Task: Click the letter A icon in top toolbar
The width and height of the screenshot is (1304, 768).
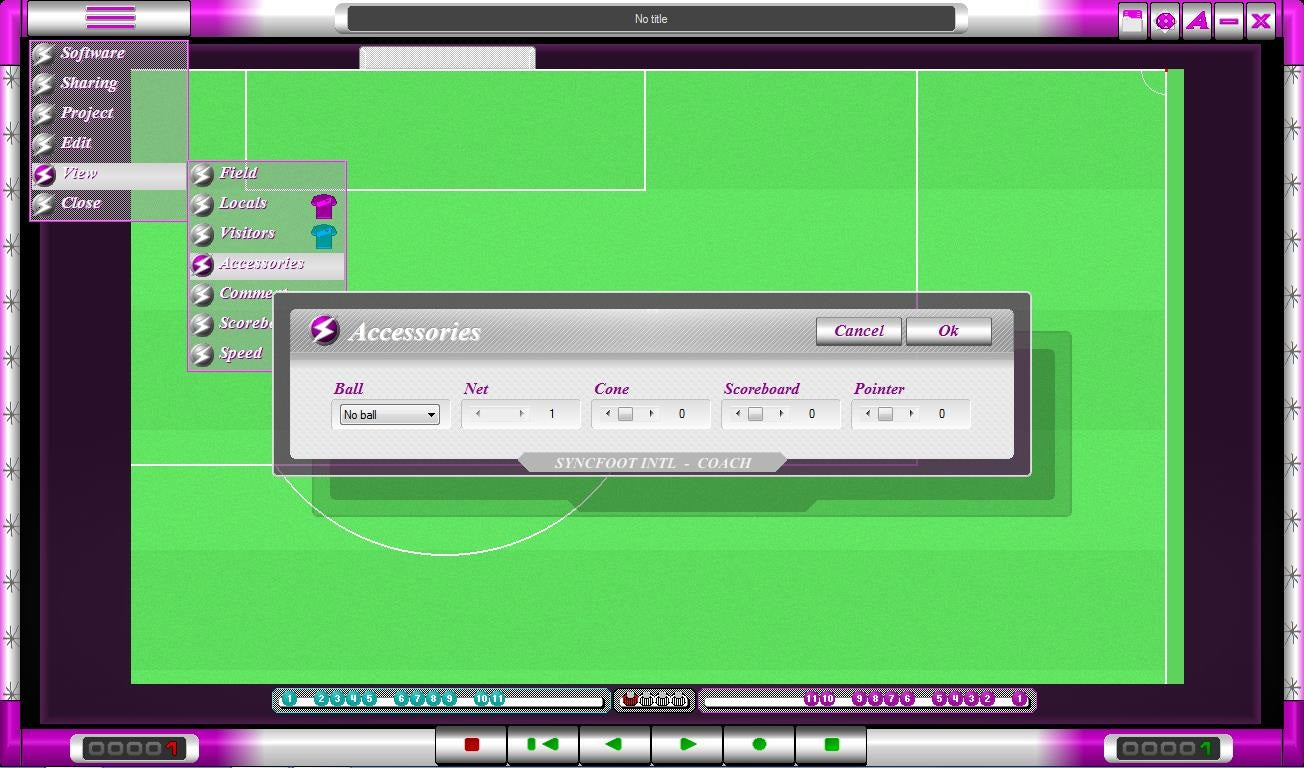Action: (1197, 21)
